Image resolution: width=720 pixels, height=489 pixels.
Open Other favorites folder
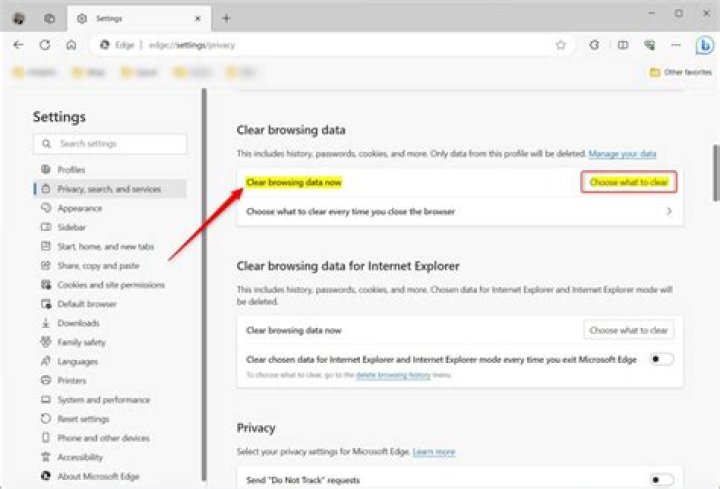point(681,72)
